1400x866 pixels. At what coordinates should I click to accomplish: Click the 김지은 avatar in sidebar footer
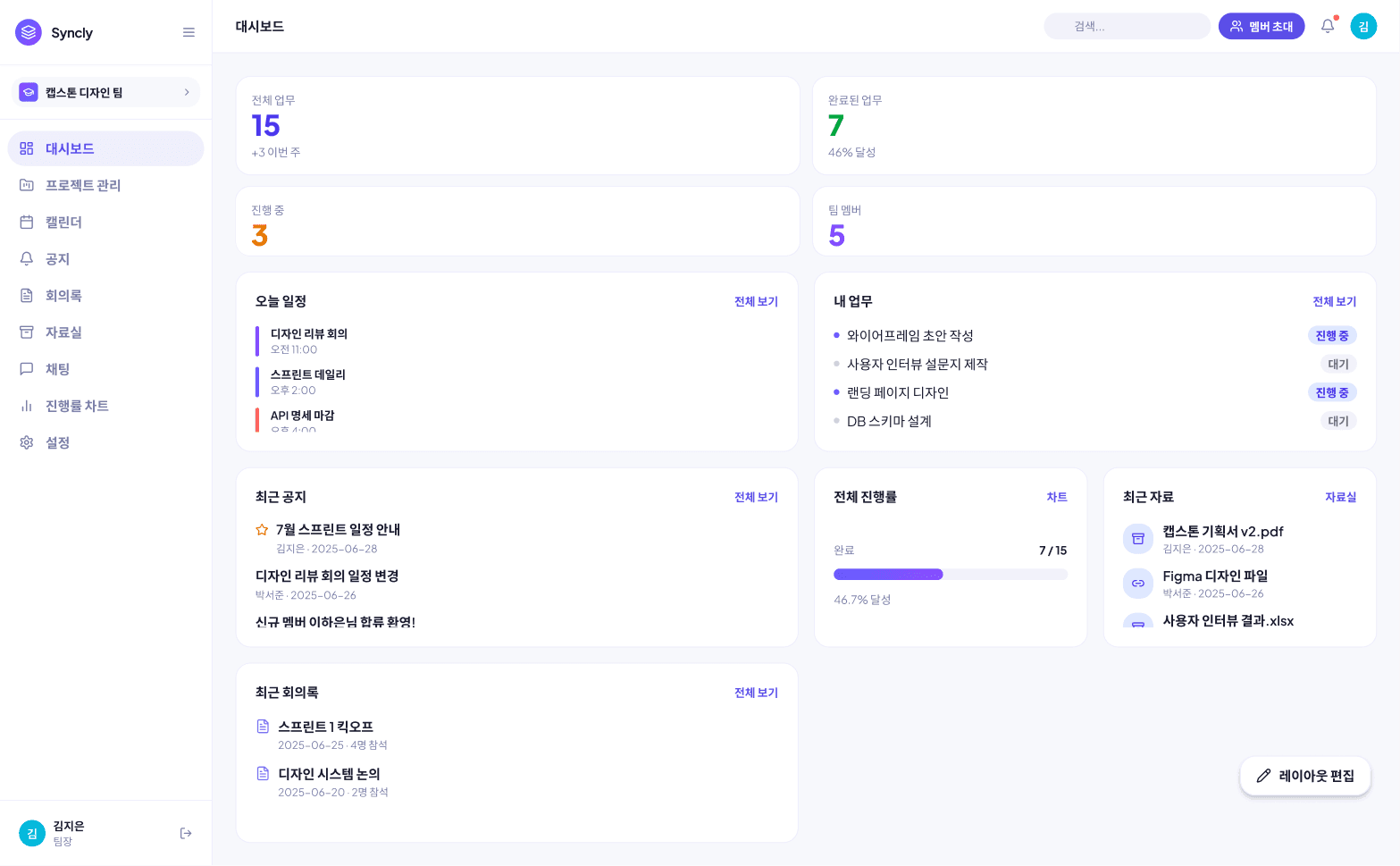click(x=32, y=833)
